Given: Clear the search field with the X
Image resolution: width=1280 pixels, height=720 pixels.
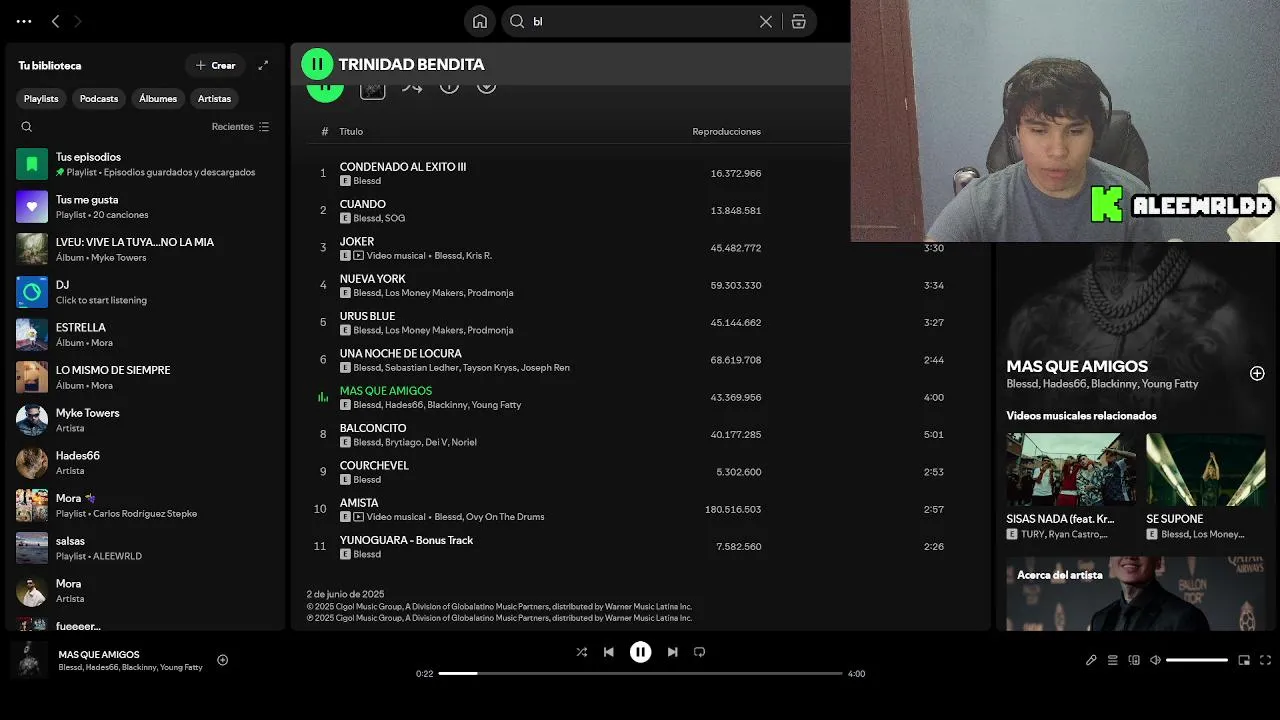Looking at the screenshot, I should [766, 21].
